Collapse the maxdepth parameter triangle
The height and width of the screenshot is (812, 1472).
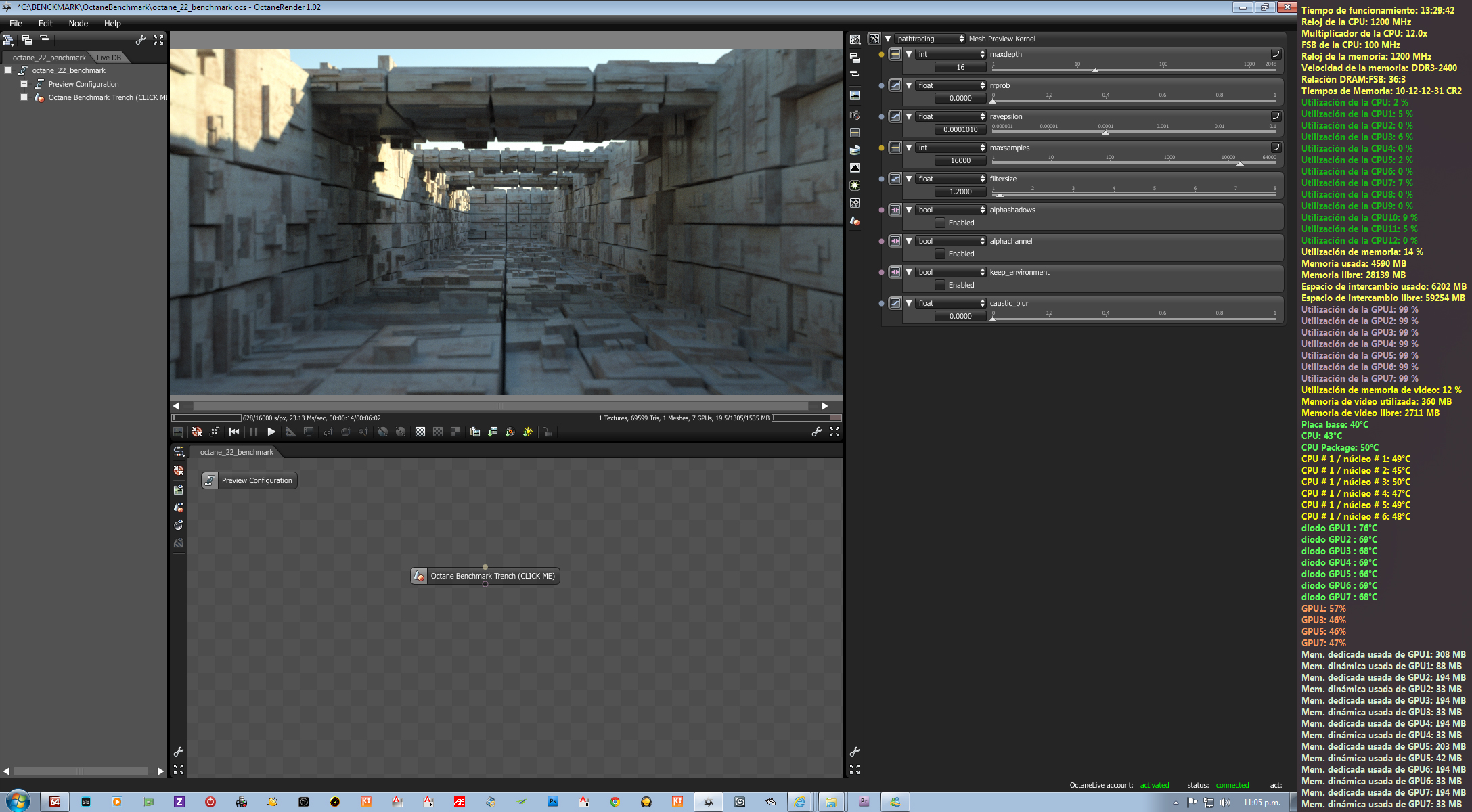(909, 54)
